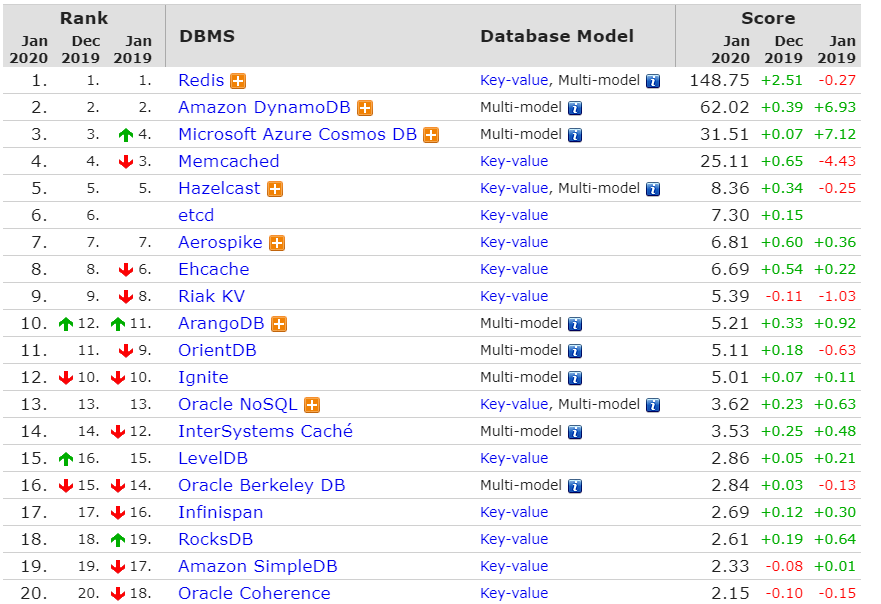Click the Key-value link in the Infinispan row

pos(514,512)
